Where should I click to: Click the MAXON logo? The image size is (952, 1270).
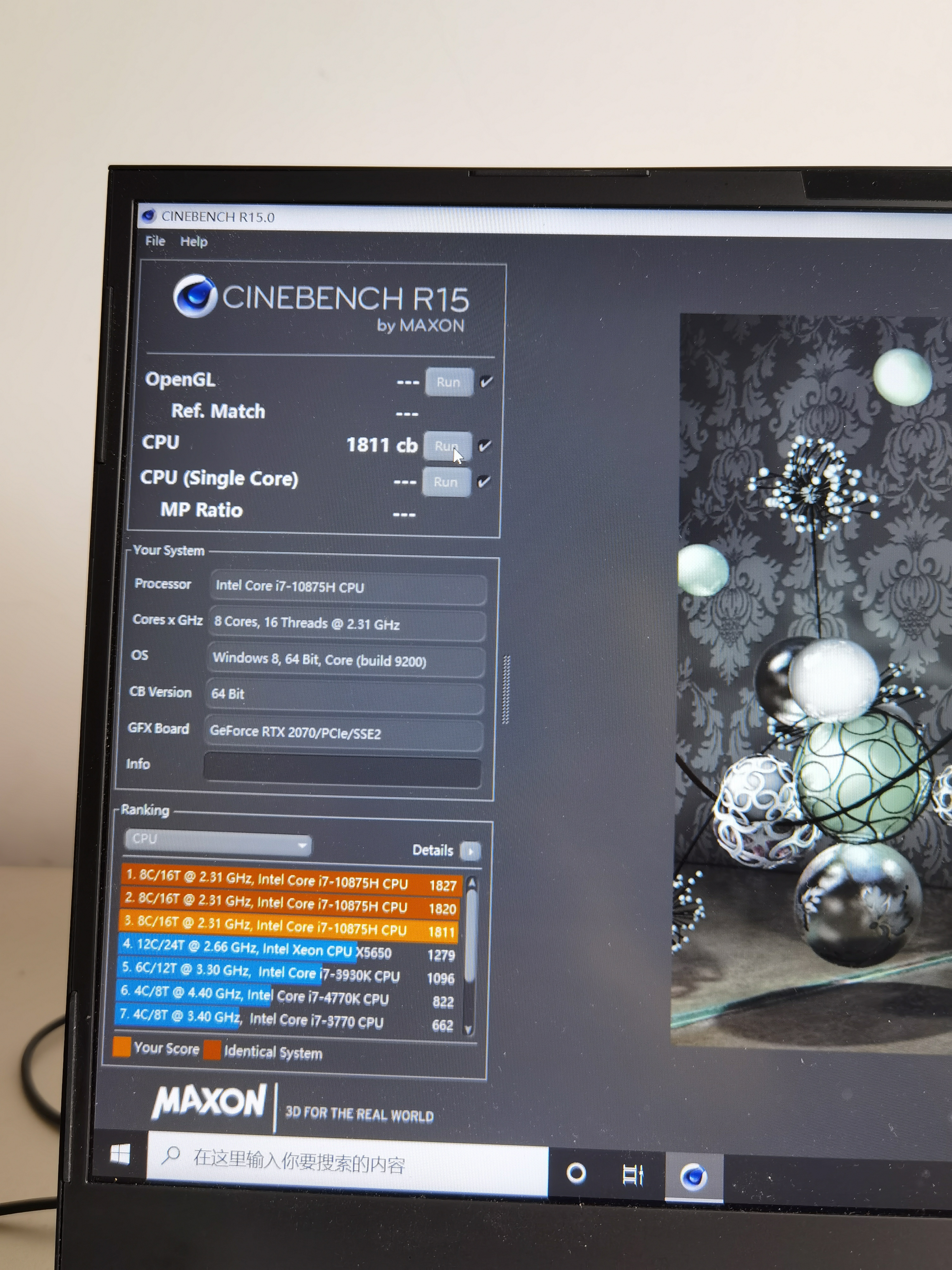209,1102
